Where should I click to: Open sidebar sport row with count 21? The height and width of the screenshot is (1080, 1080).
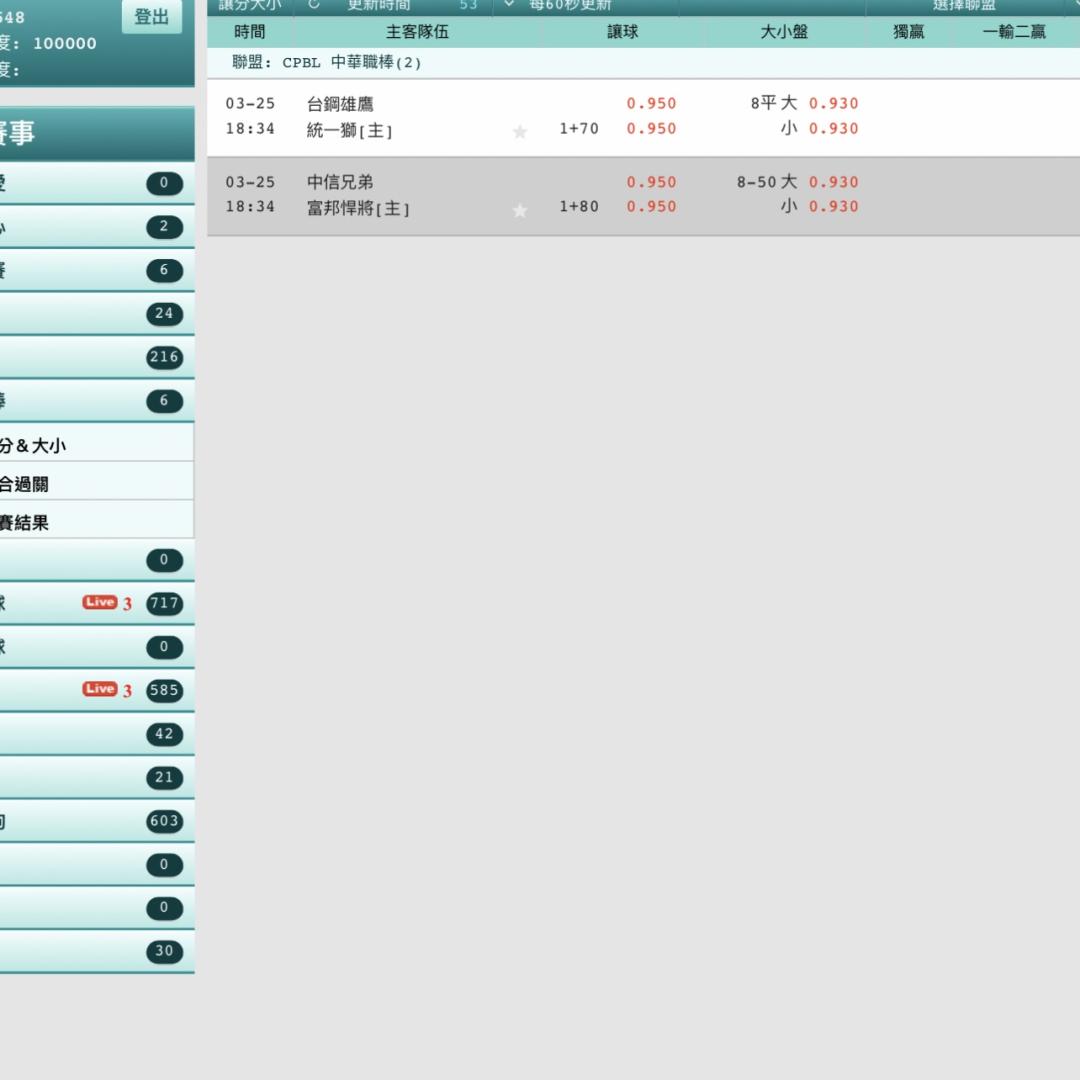(97, 778)
